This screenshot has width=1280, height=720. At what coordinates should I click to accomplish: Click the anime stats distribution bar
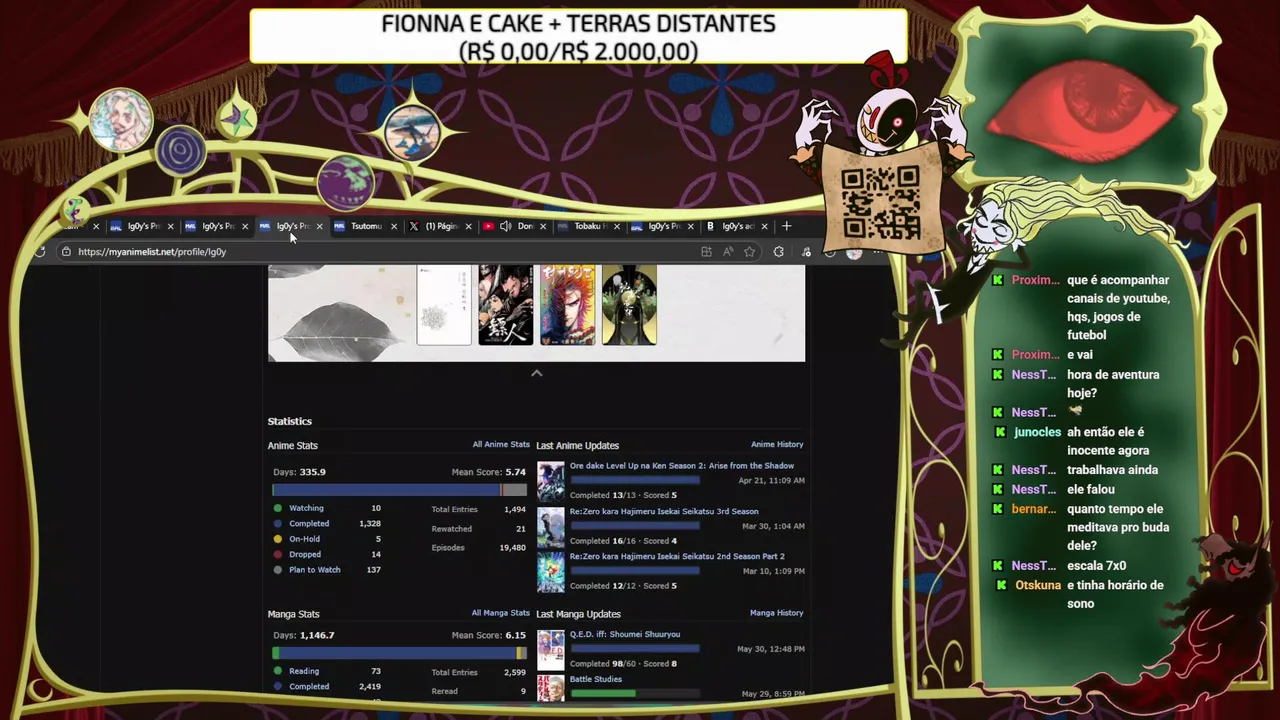[399, 490]
